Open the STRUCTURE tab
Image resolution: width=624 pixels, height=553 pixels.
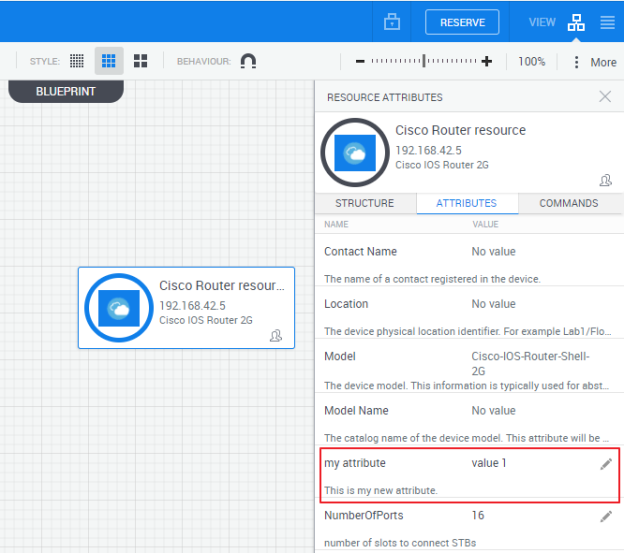(x=364, y=203)
